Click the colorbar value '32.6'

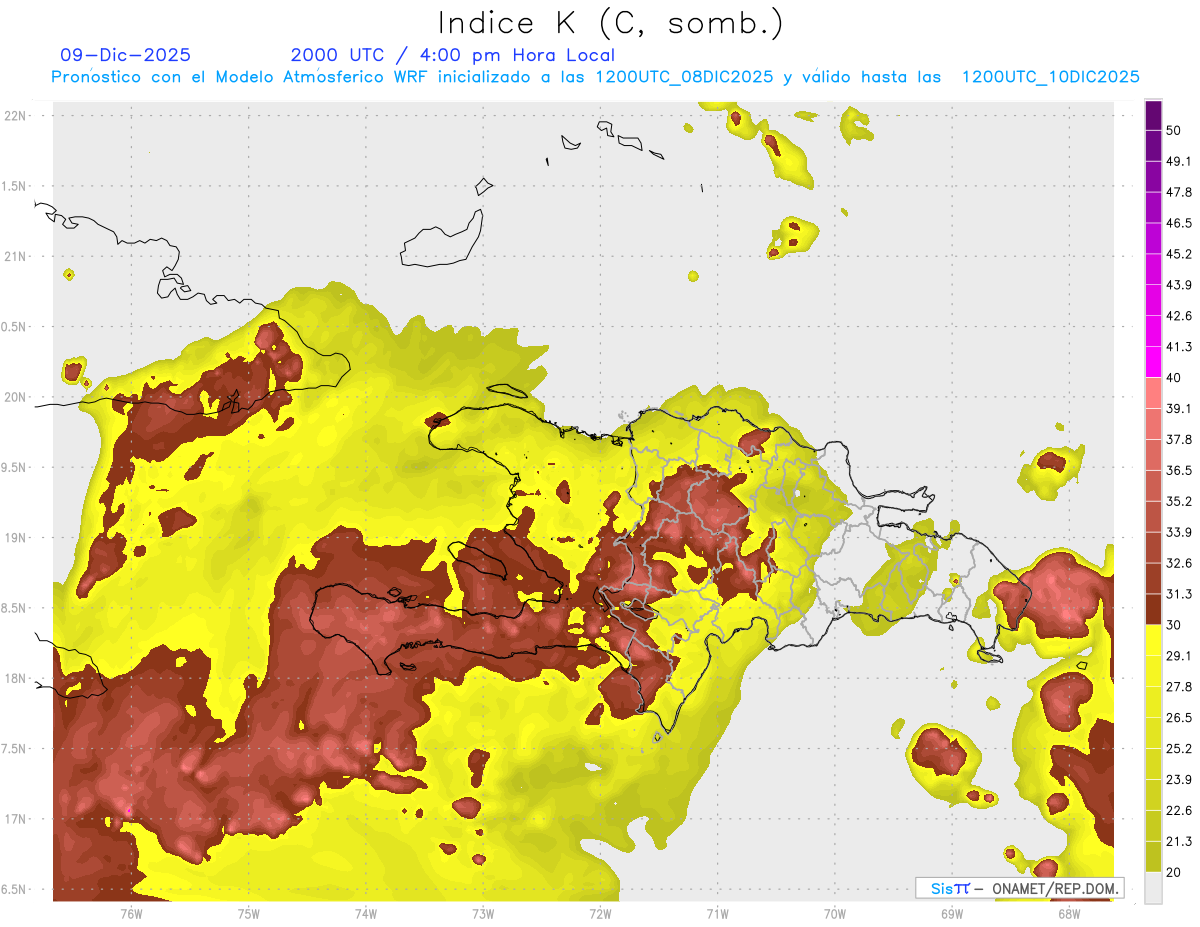pyautogui.click(x=1178, y=563)
